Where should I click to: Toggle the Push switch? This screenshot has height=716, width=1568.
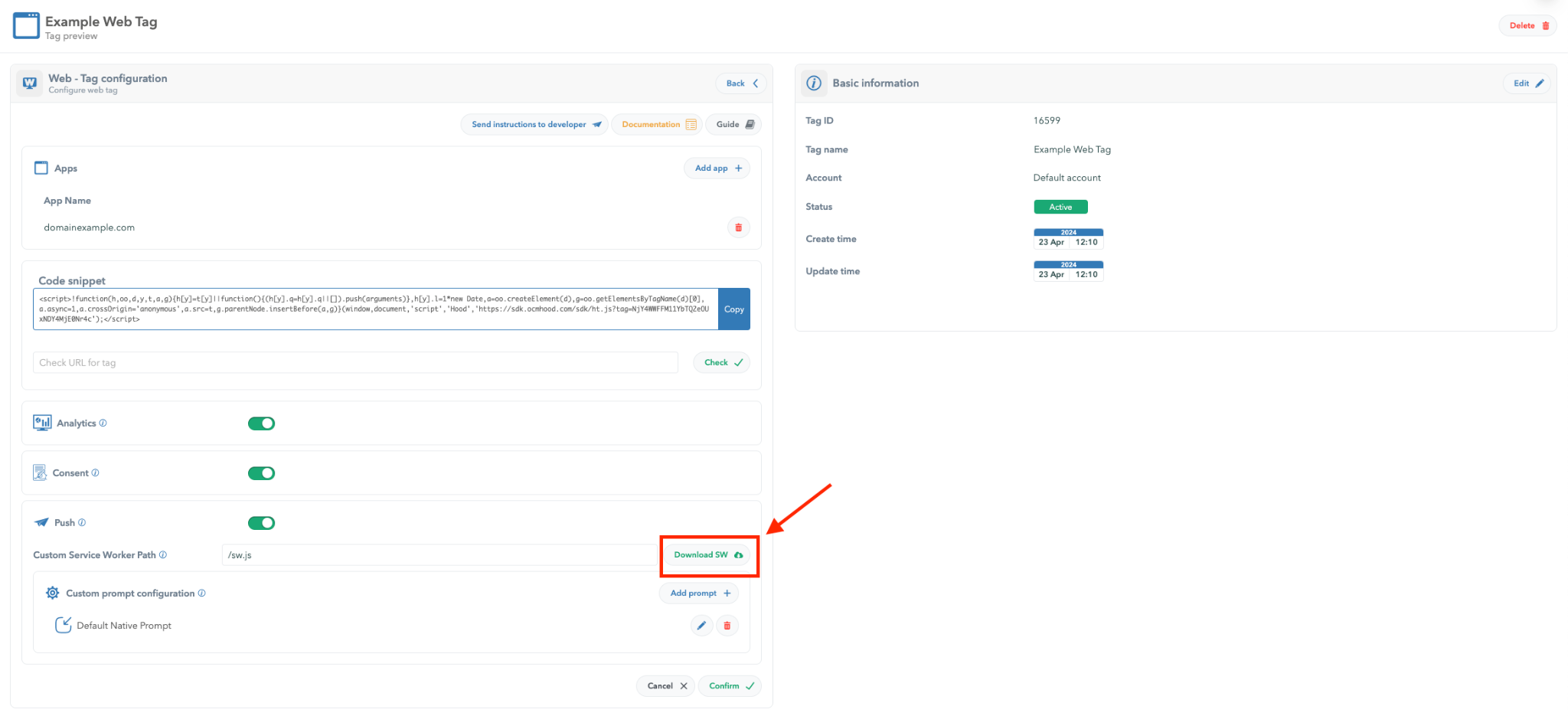pyautogui.click(x=261, y=523)
